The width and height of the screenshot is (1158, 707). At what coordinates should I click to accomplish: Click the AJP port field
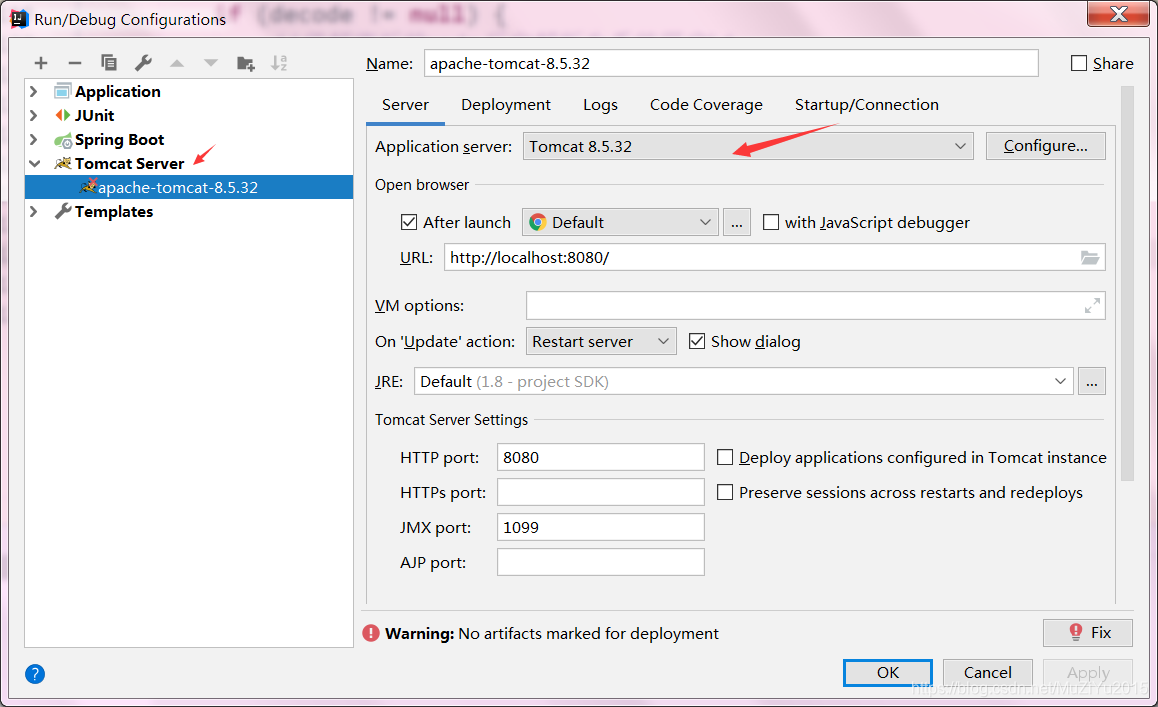point(600,562)
